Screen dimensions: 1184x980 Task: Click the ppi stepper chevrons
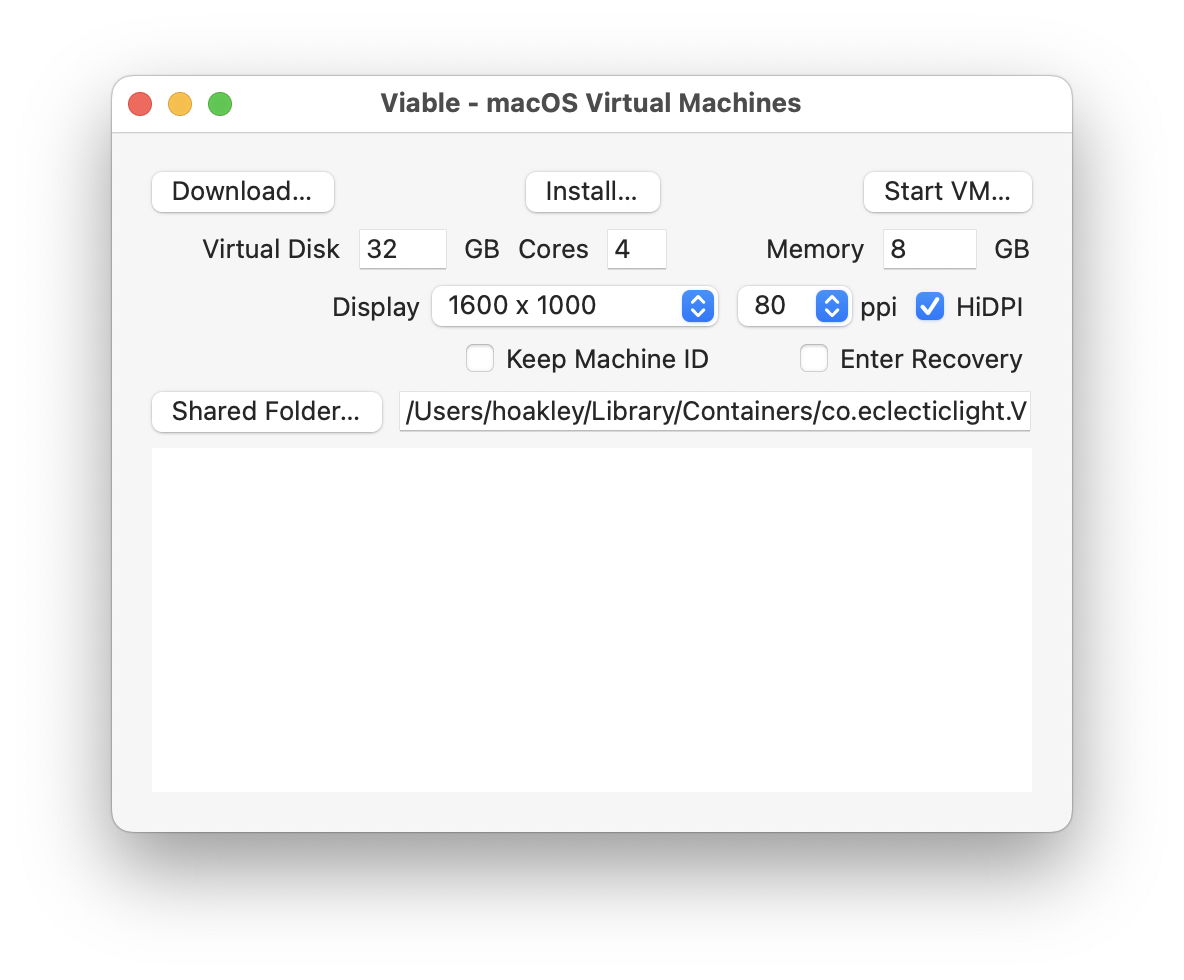[832, 306]
